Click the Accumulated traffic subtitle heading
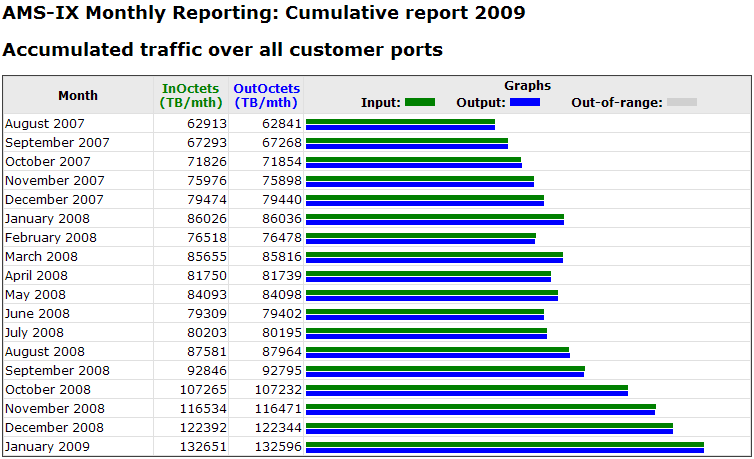The image size is (754, 459). click(x=223, y=50)
